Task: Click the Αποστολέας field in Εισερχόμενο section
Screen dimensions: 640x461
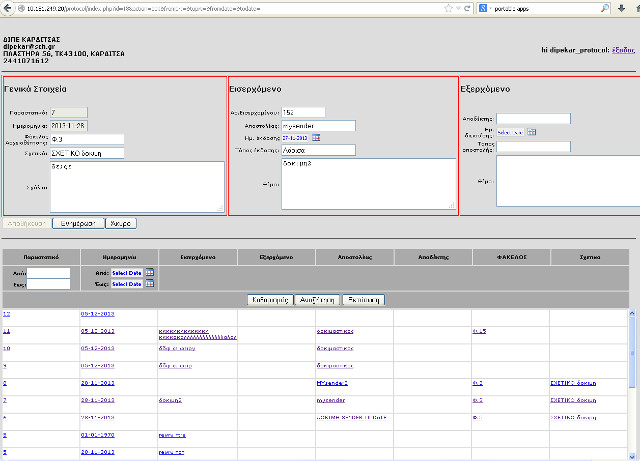Action: point(319,125)
